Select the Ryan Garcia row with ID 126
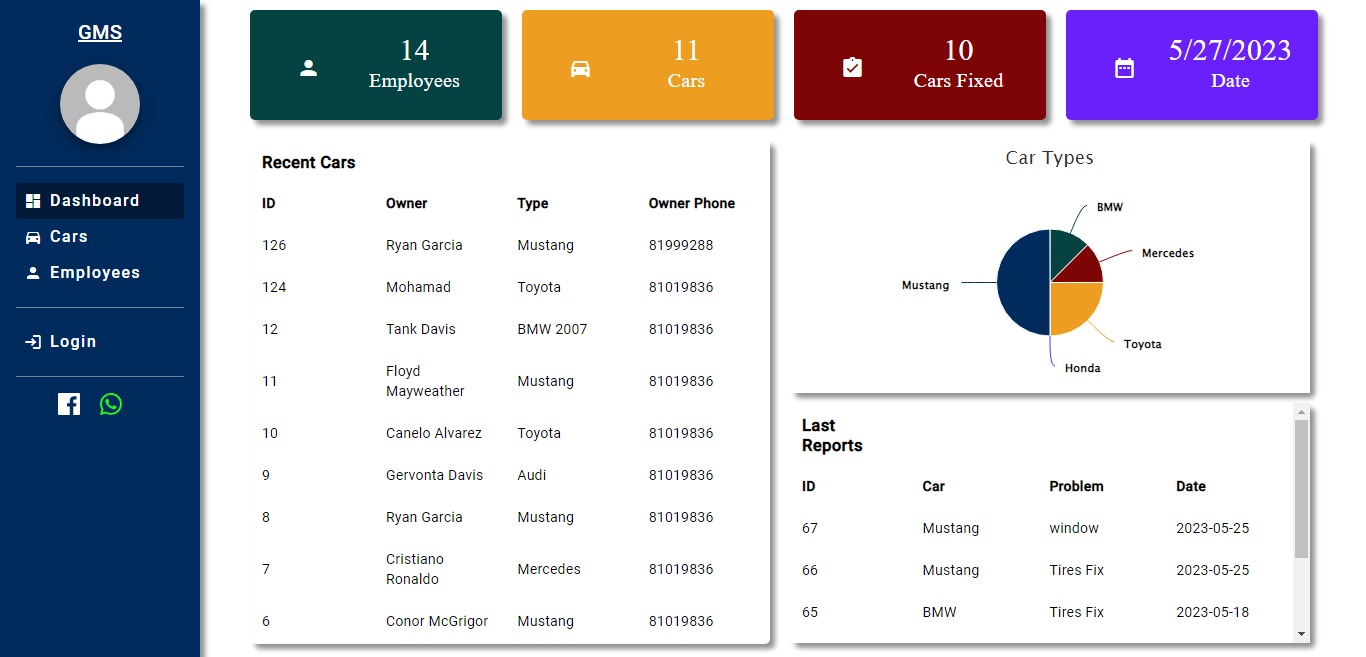This screenshot has height=657, width=1366. [510, 245]
